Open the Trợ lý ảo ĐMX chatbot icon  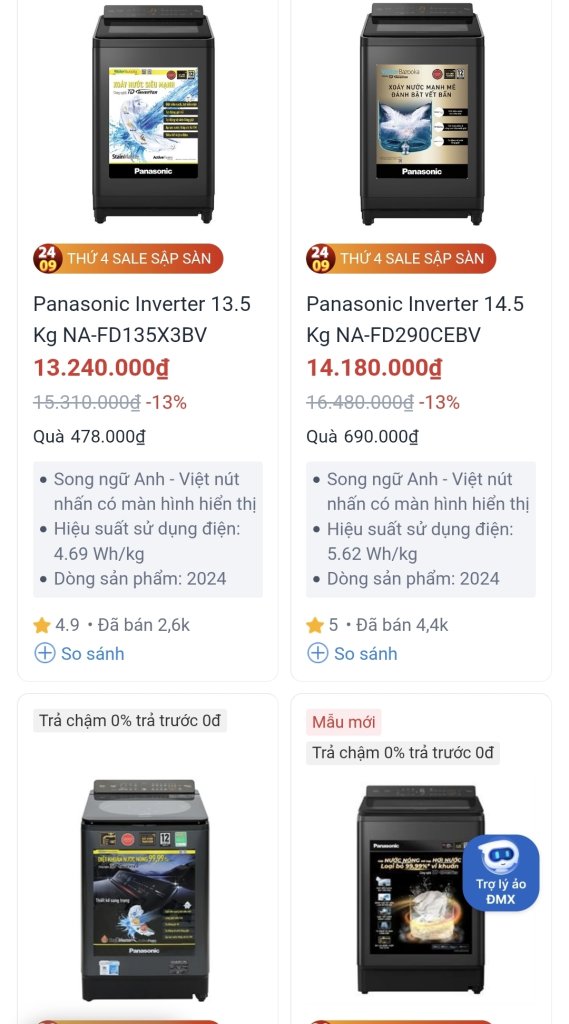pos(501,872)
